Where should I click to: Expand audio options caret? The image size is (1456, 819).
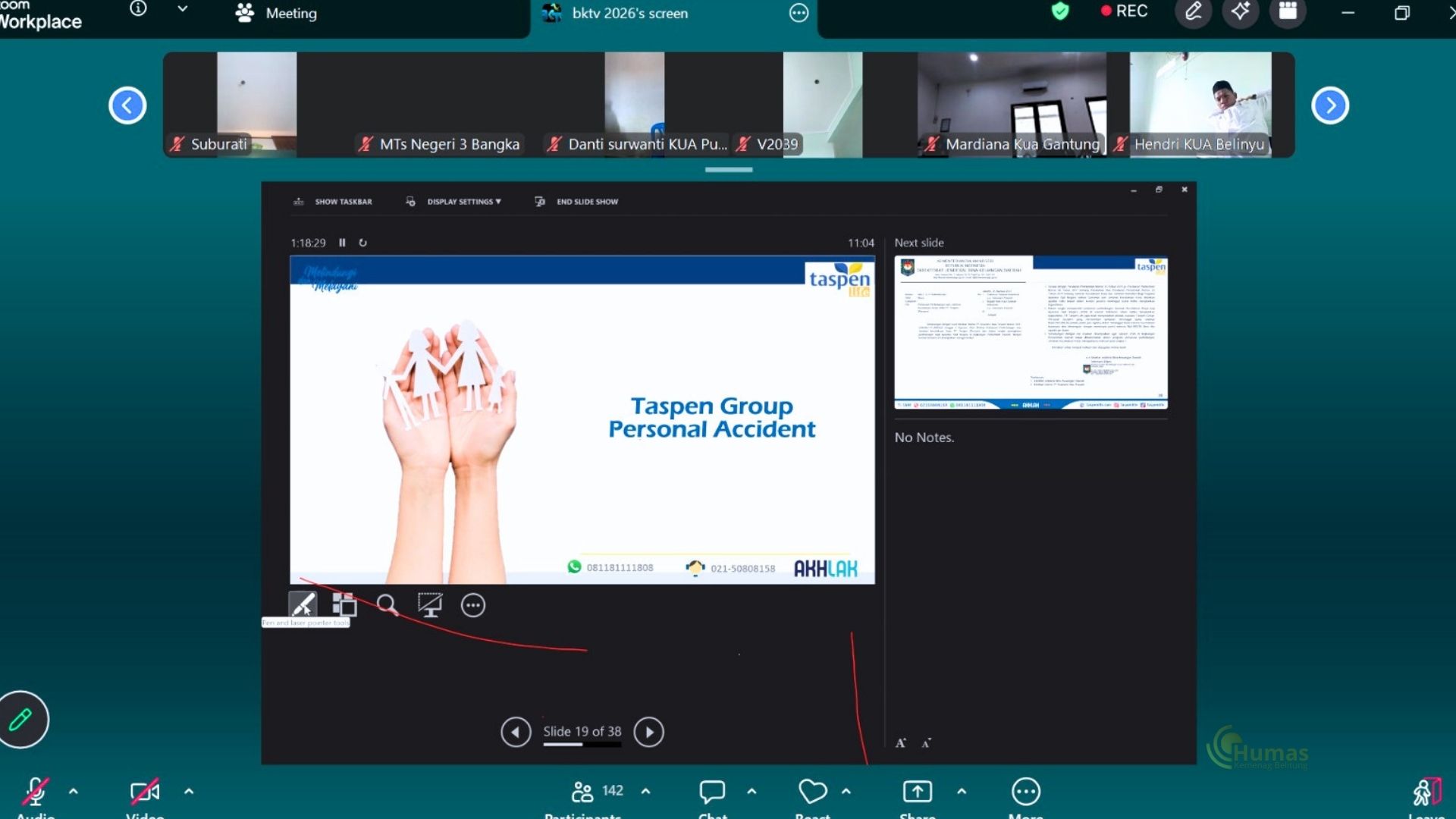[74, 792]
